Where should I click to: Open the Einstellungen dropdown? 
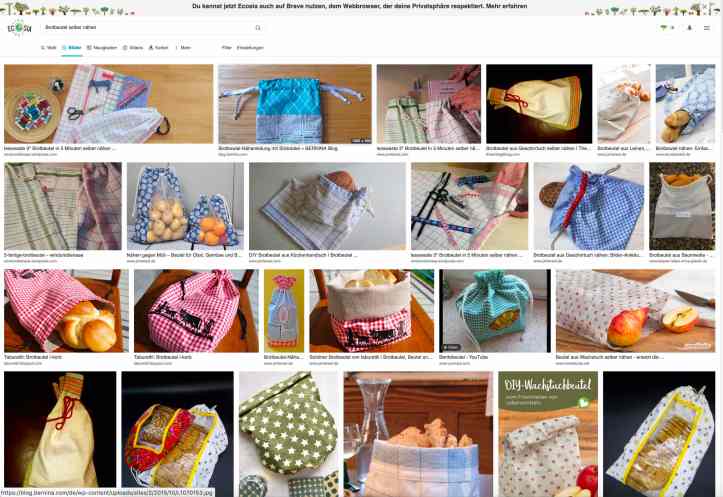click(x=250, y=47)
